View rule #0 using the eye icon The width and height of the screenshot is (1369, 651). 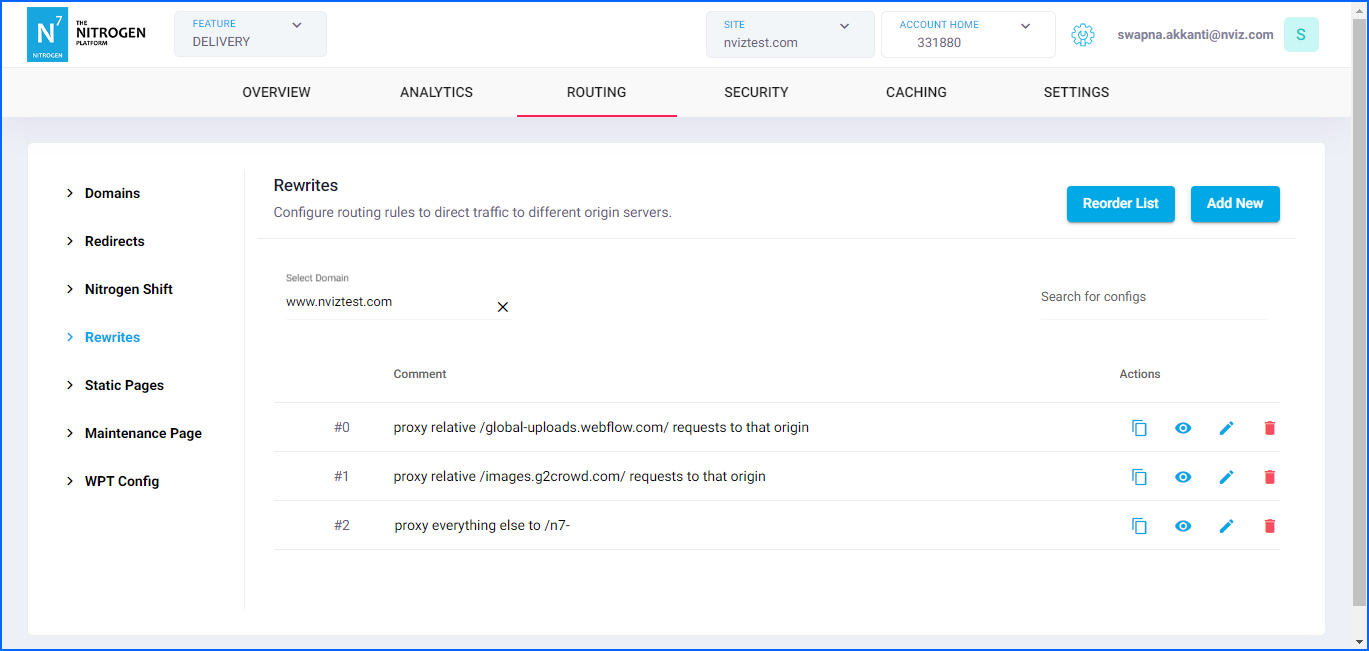point(1183,428)
